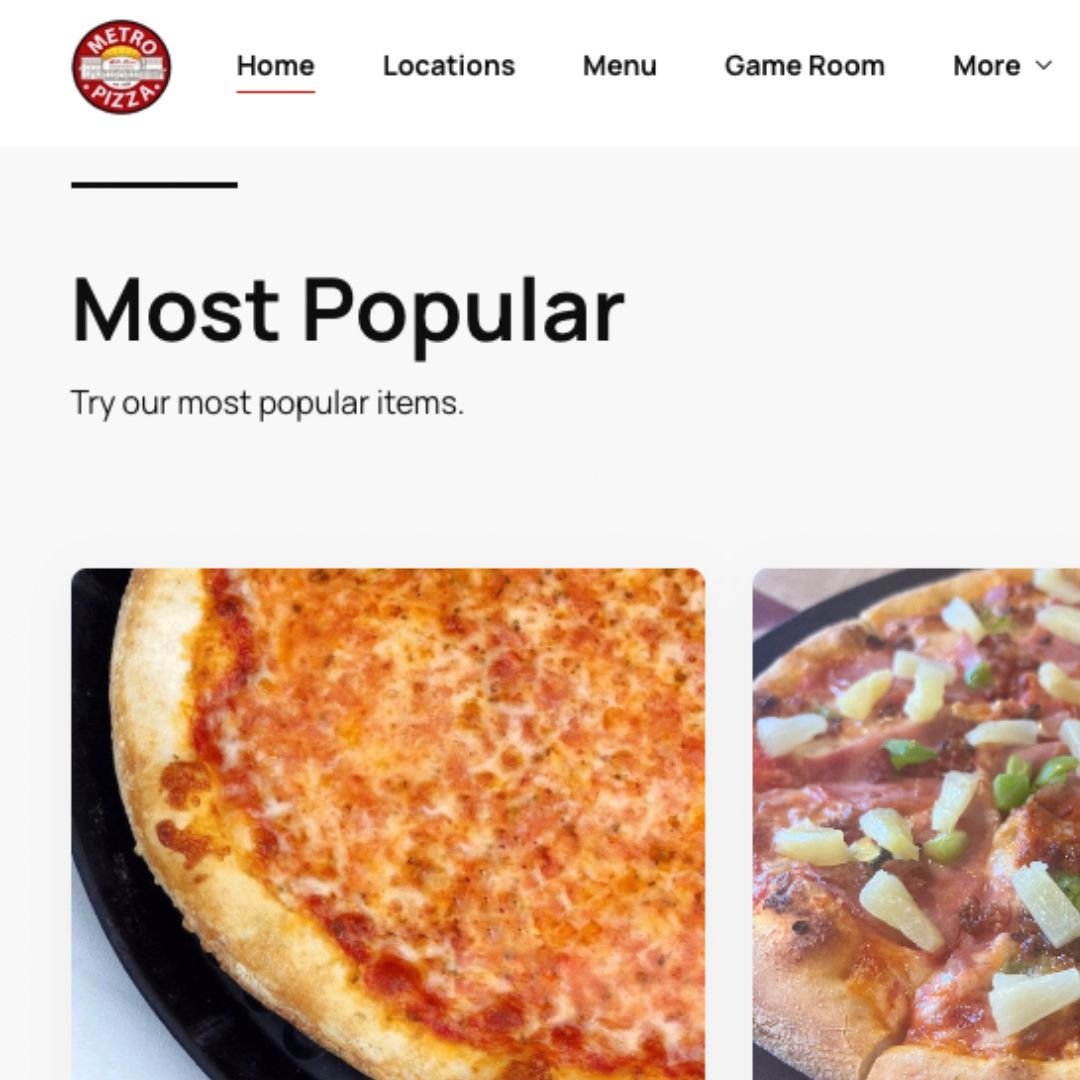Click the black divider line above heading

tap(154, 185)
